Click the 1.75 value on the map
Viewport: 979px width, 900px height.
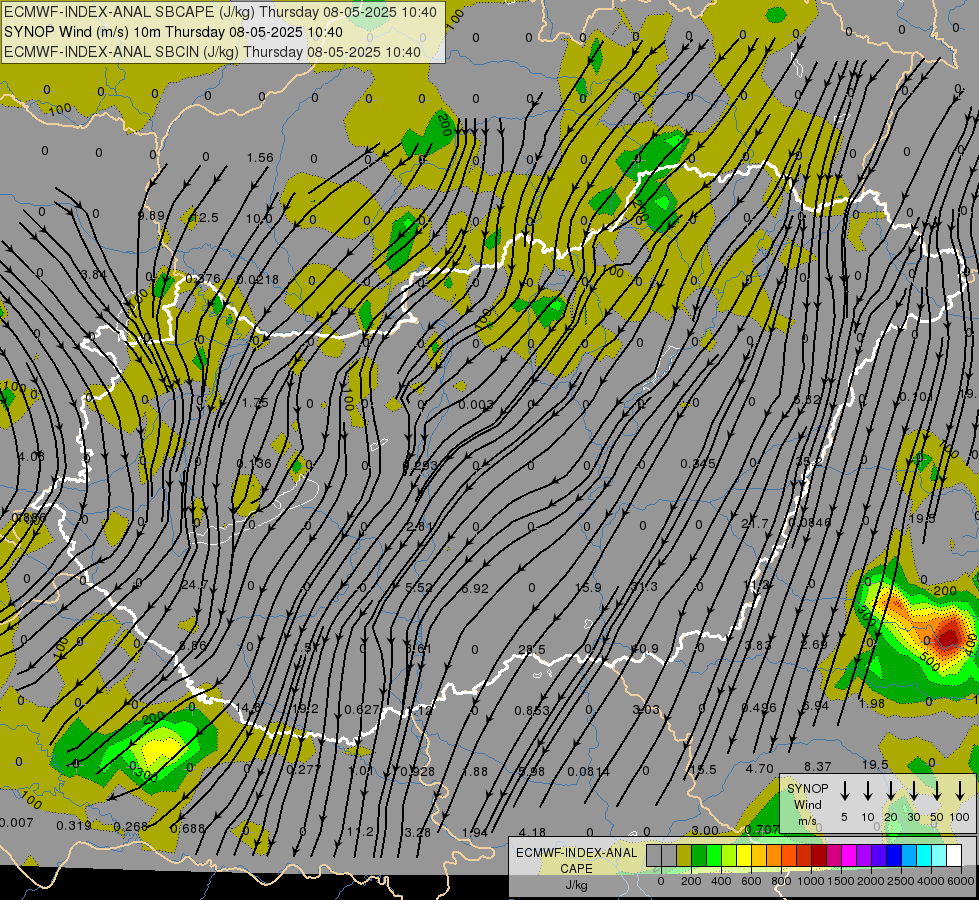(x=255, y=403)
